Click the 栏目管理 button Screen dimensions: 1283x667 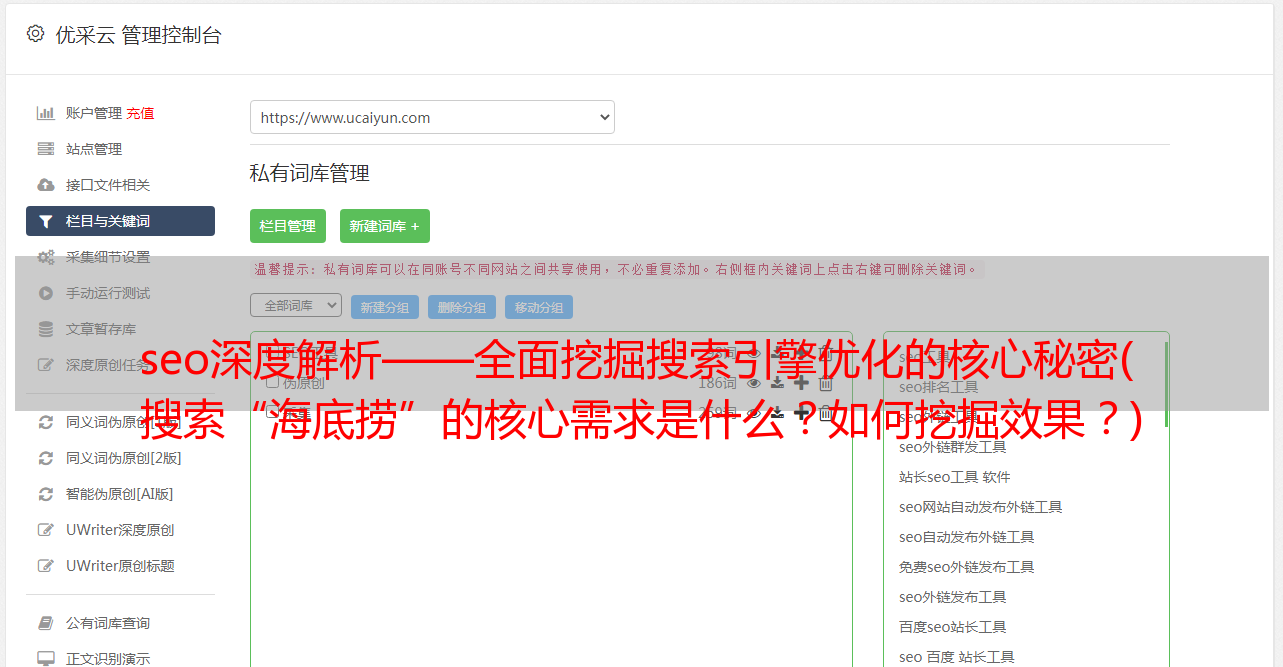[x=288, y=226]
